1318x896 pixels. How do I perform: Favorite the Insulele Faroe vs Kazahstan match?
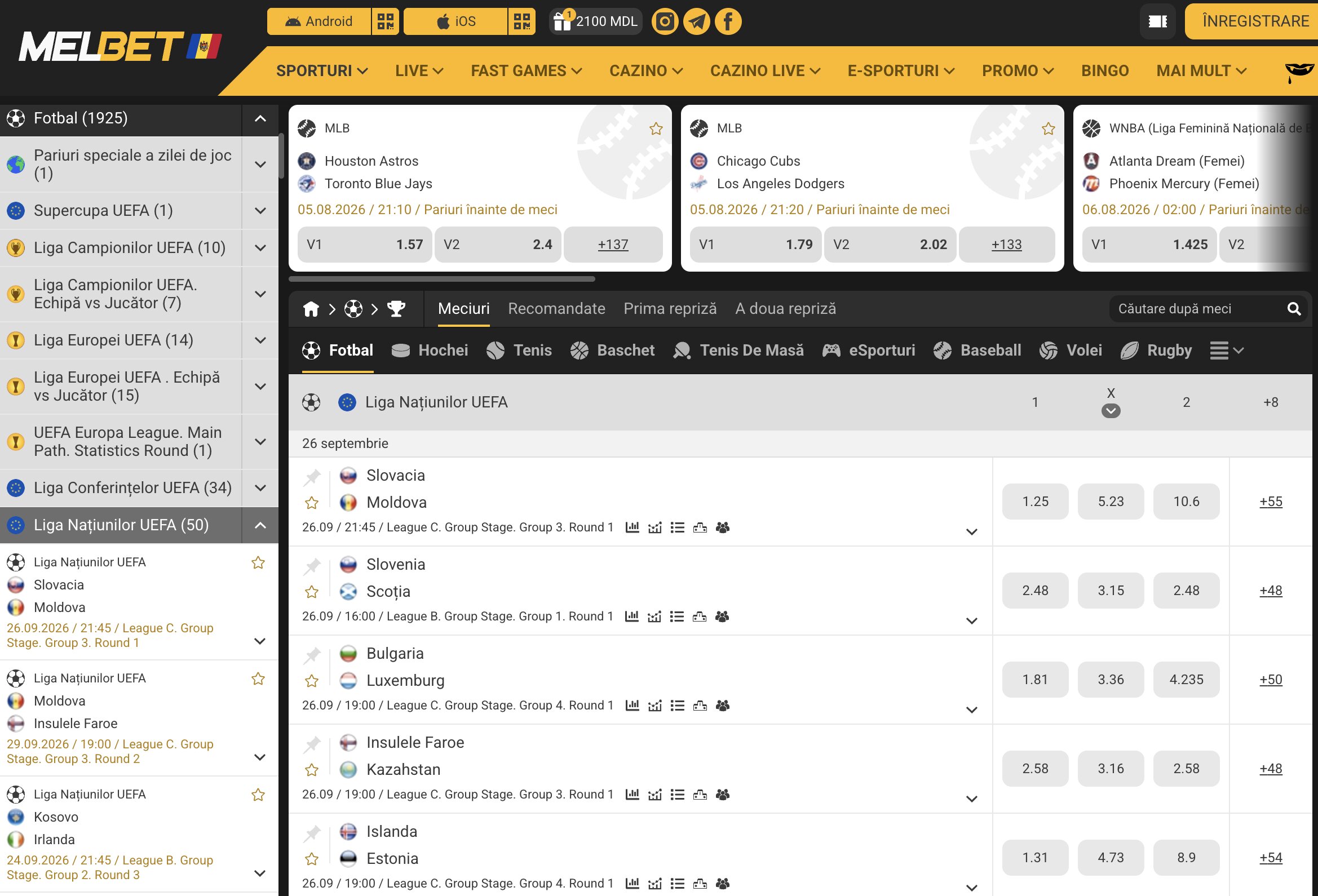311,770
